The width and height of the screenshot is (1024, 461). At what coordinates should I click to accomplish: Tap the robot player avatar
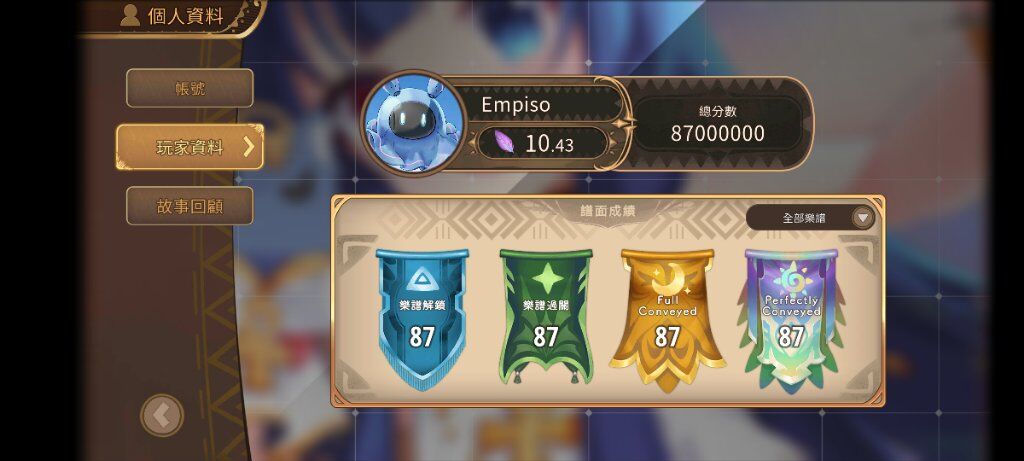point(415,123)
